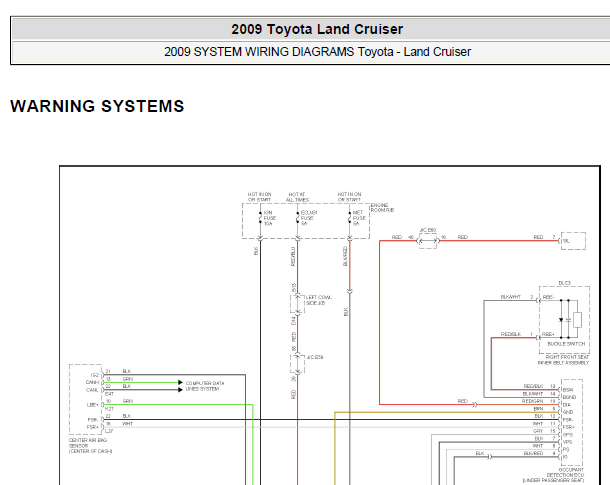Click the CANL arrowhead pointing to data lines

coord(180,390)
